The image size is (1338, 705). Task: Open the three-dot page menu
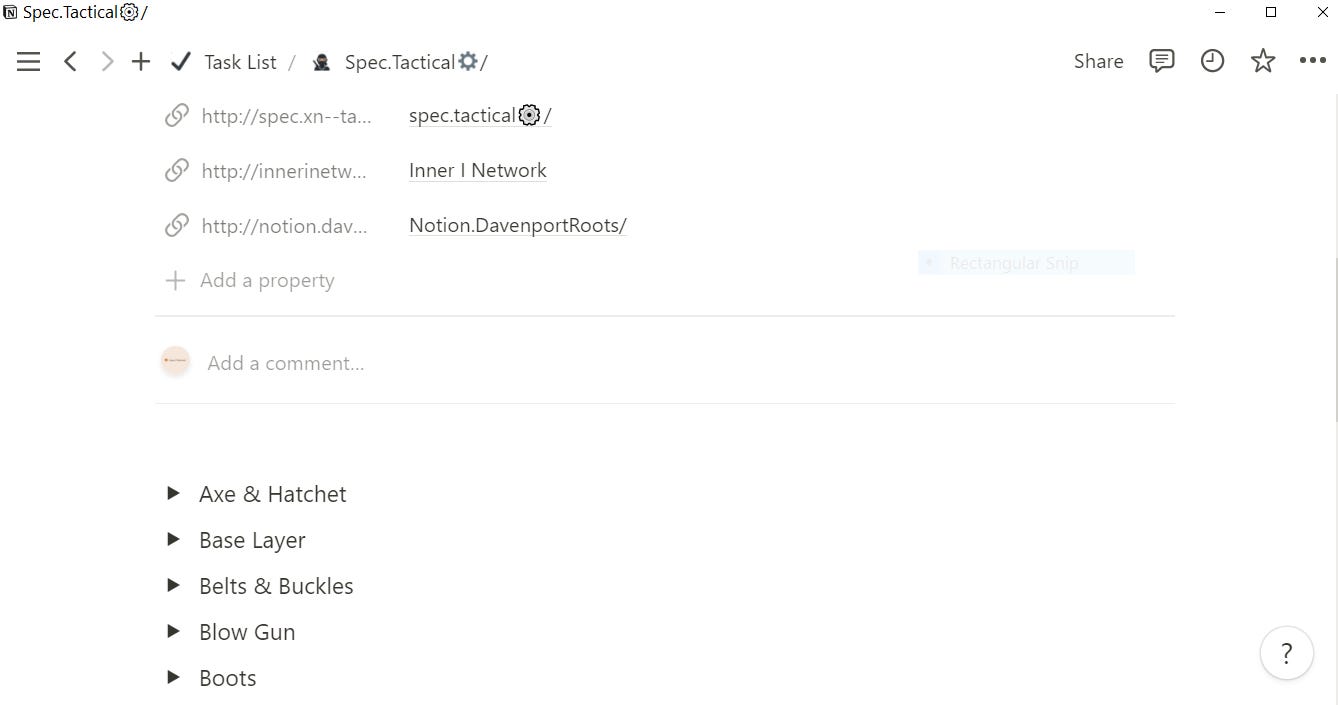1312,61
